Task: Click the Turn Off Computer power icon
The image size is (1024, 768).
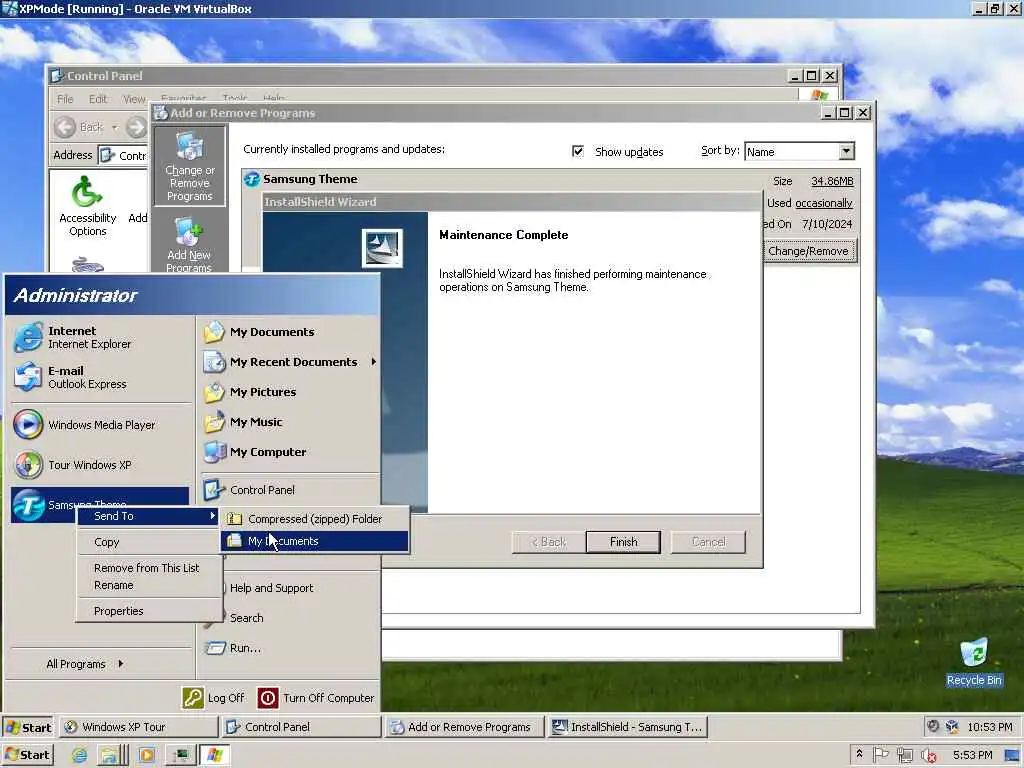Action: [268, 698]
